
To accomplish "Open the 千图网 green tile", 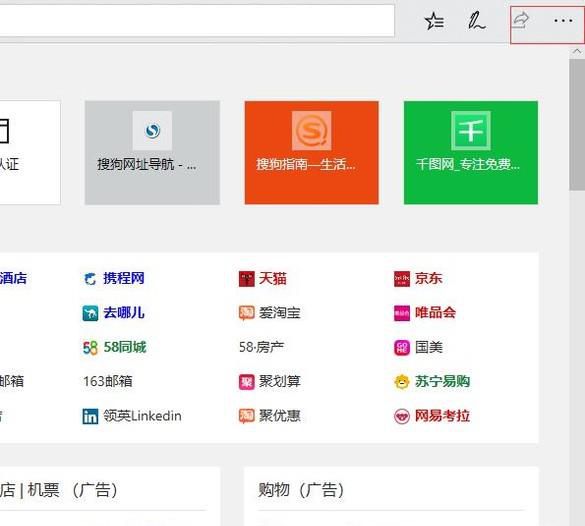I will click(x=471, y=153).
